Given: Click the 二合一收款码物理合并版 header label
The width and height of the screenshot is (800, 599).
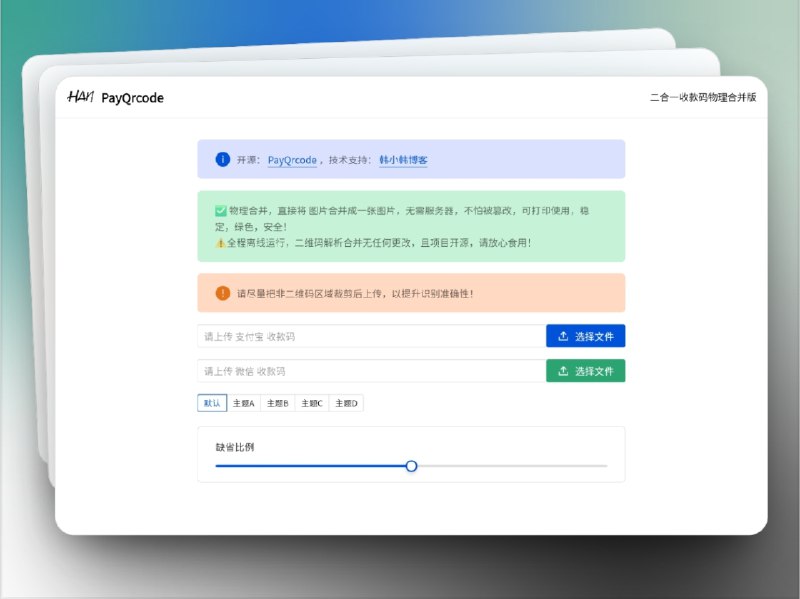Looking at the screenshot, I should [x=702, y=97].
